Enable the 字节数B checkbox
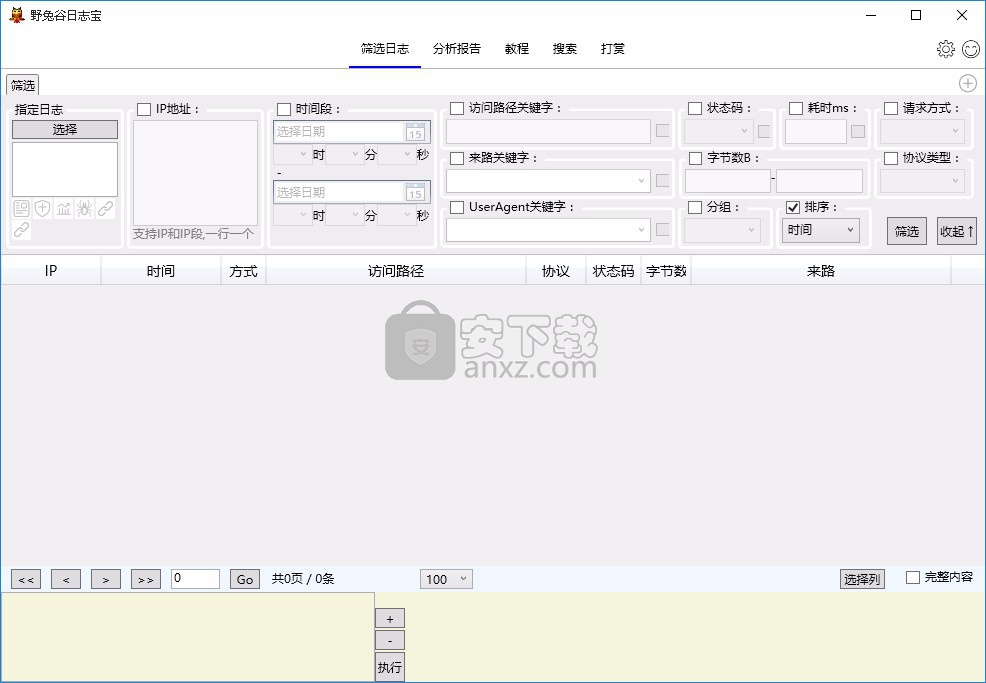The height and width of the screenshot is (683, 986). [x=695, y=158]
